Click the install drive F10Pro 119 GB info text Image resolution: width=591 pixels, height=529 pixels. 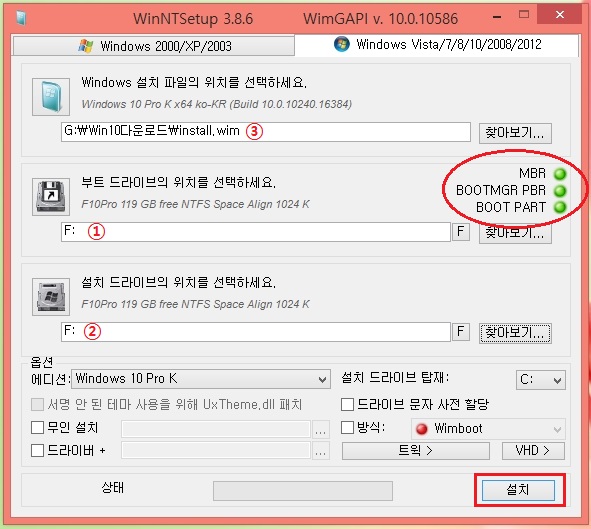pyautogui.click(x=195, y=304)
